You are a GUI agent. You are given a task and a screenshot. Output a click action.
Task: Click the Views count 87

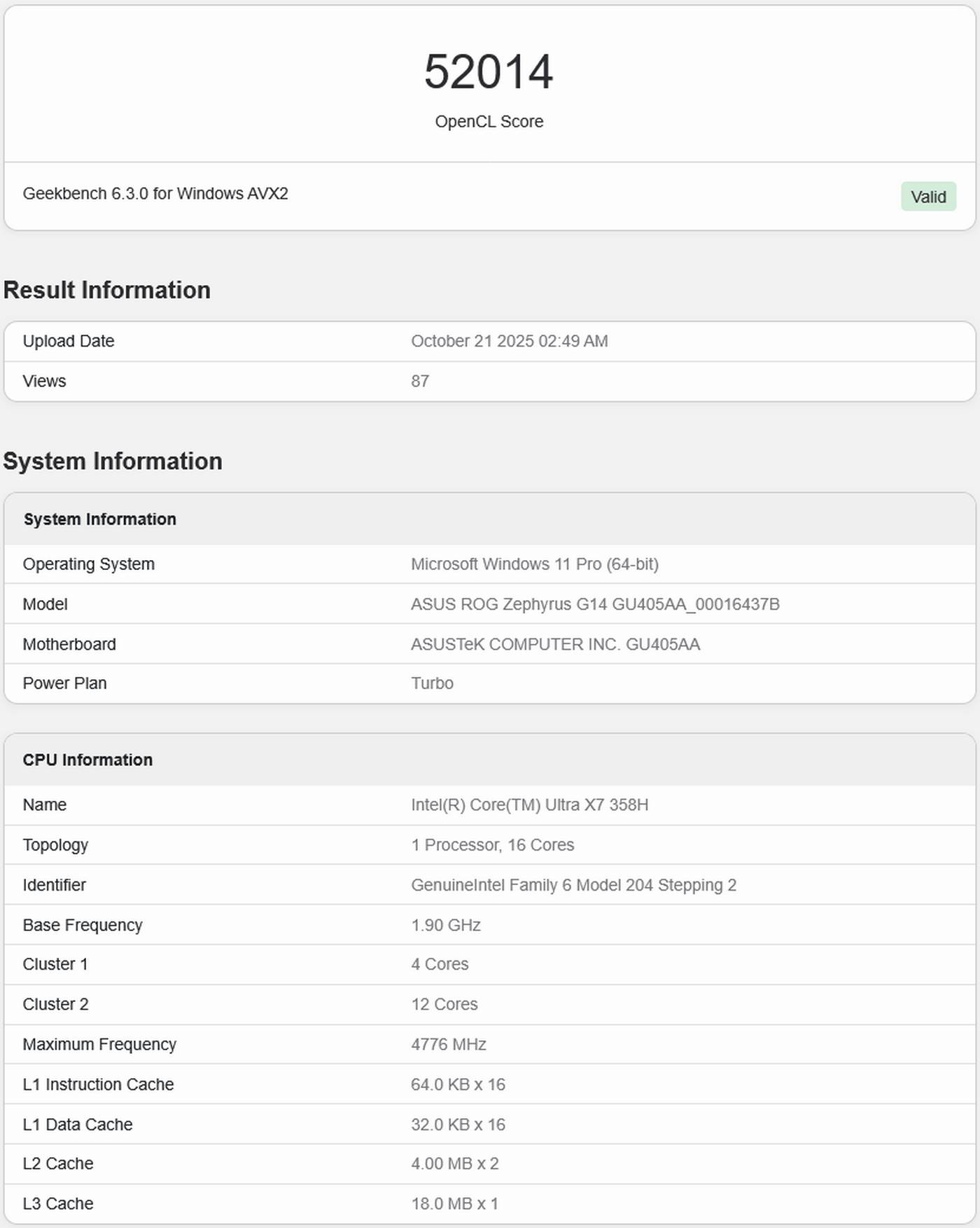pyautogui.click(x=420, y=381)
